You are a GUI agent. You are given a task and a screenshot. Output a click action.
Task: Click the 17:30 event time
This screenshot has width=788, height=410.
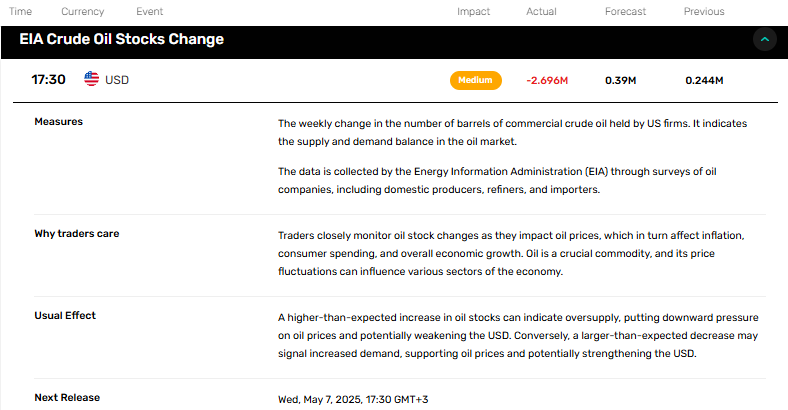click(x=48, y=80)
